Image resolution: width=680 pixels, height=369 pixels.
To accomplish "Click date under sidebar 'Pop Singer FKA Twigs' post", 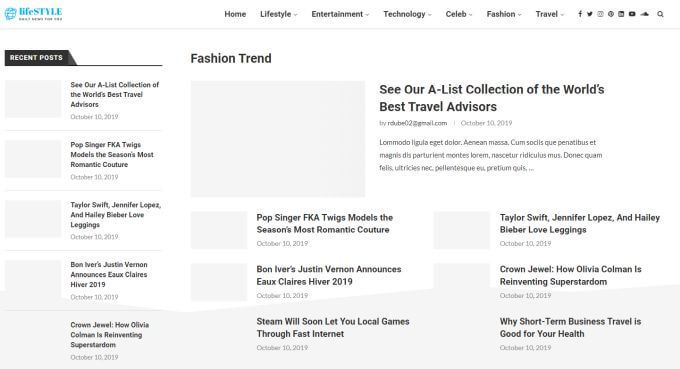I will coord(94,177).
